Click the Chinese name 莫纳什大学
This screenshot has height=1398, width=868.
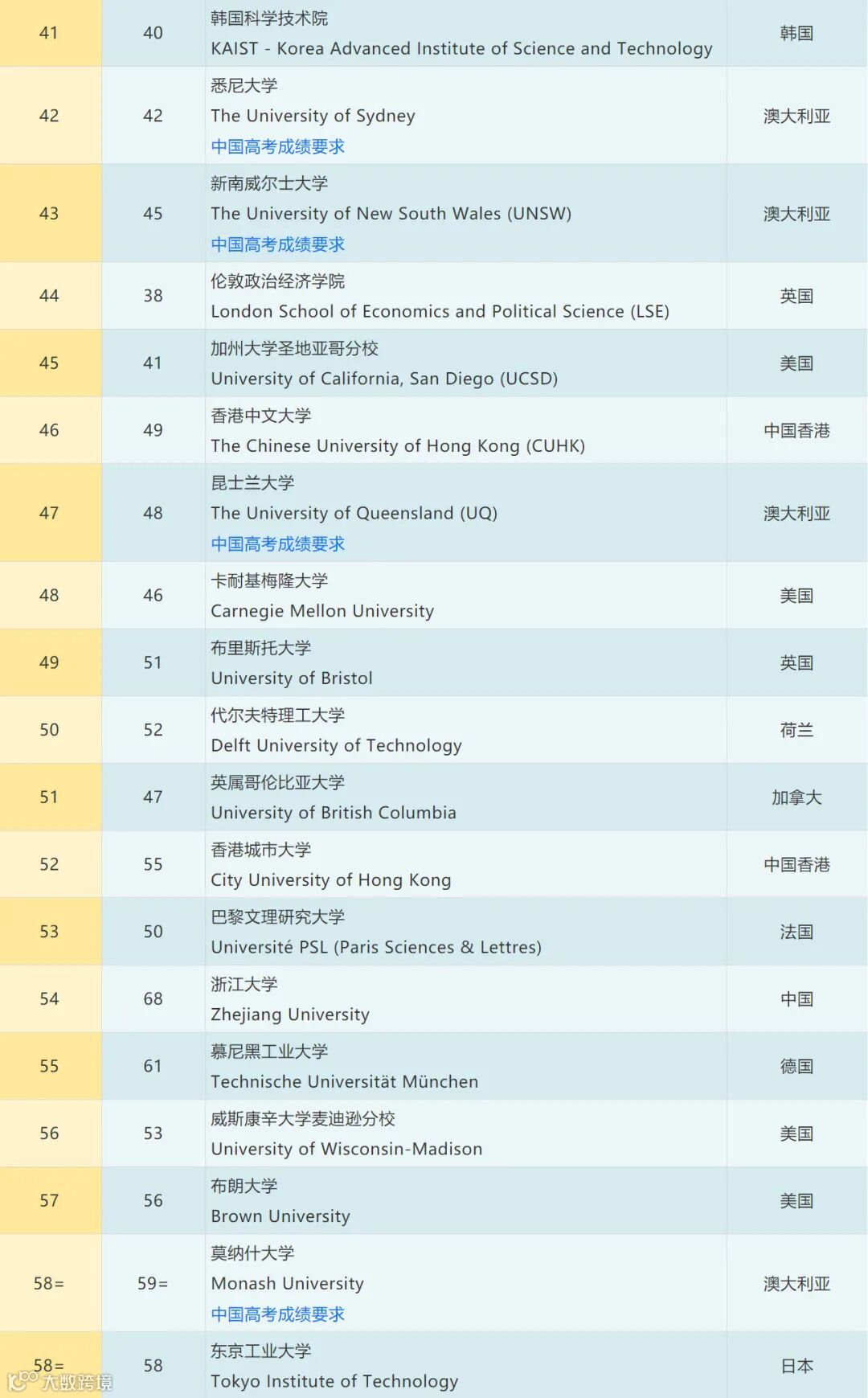[x=252, y=1253]
